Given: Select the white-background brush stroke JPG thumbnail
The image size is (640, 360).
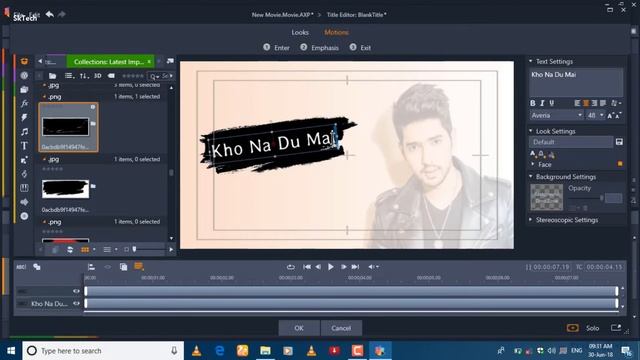Looking at the screenshot, I should coord(65,189).
